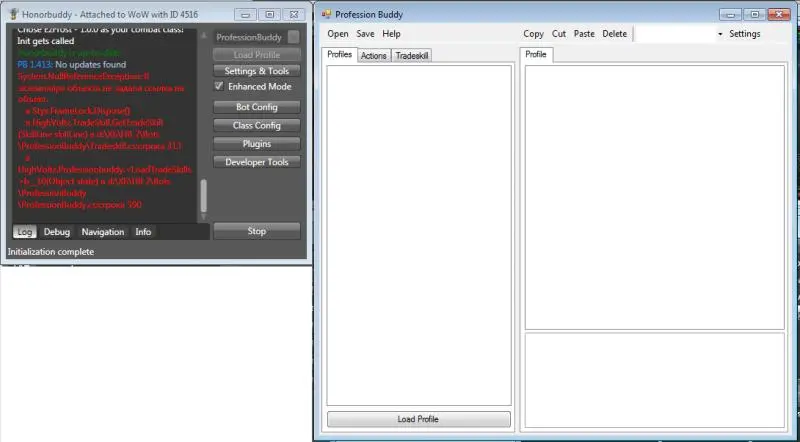The height and width of the screenshot is (442, 800).
Task: Close the Profession Buddy window
Action: pos(779,15)
